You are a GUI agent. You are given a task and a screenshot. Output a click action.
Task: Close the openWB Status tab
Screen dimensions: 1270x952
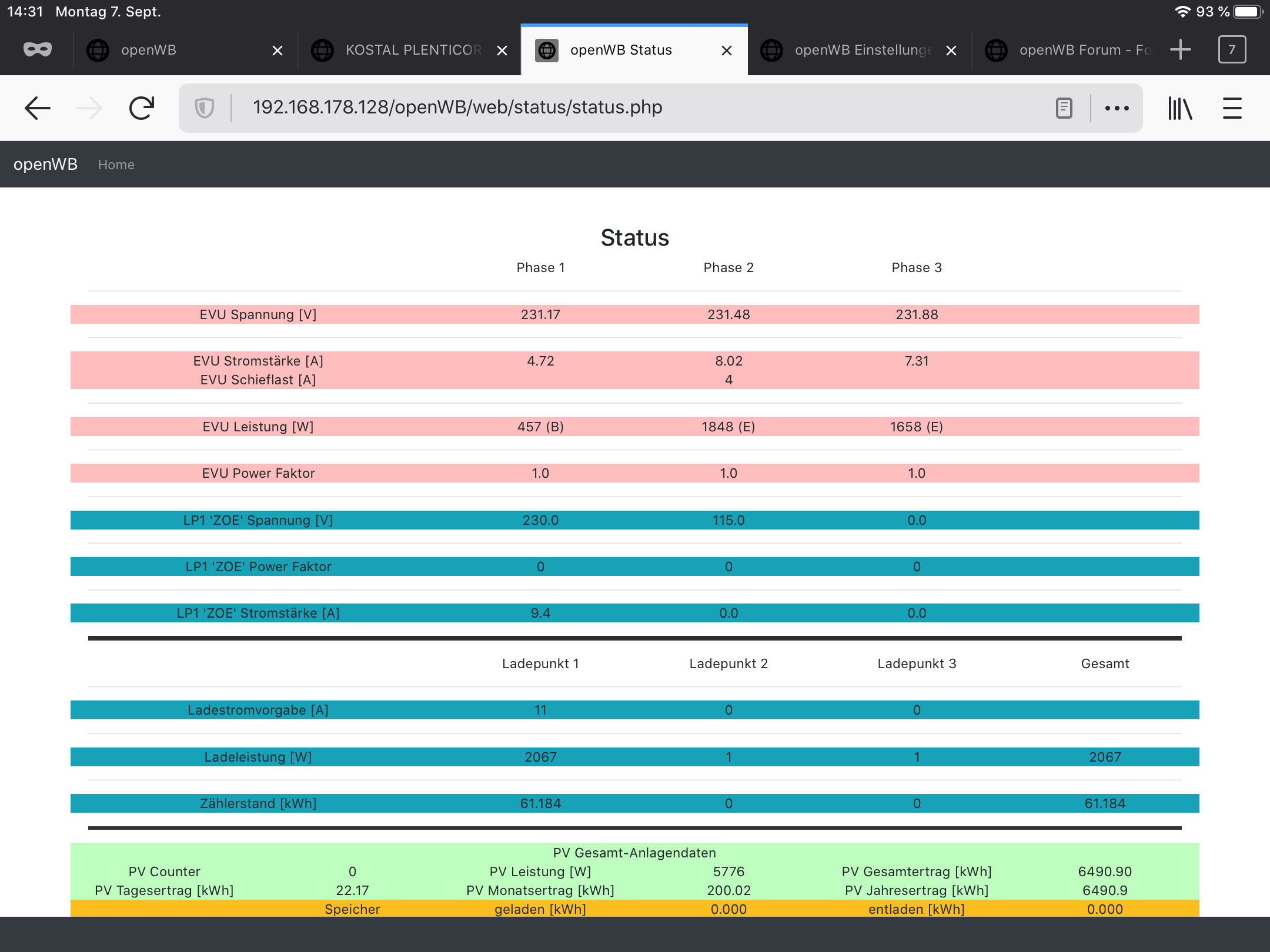(727, 51)
